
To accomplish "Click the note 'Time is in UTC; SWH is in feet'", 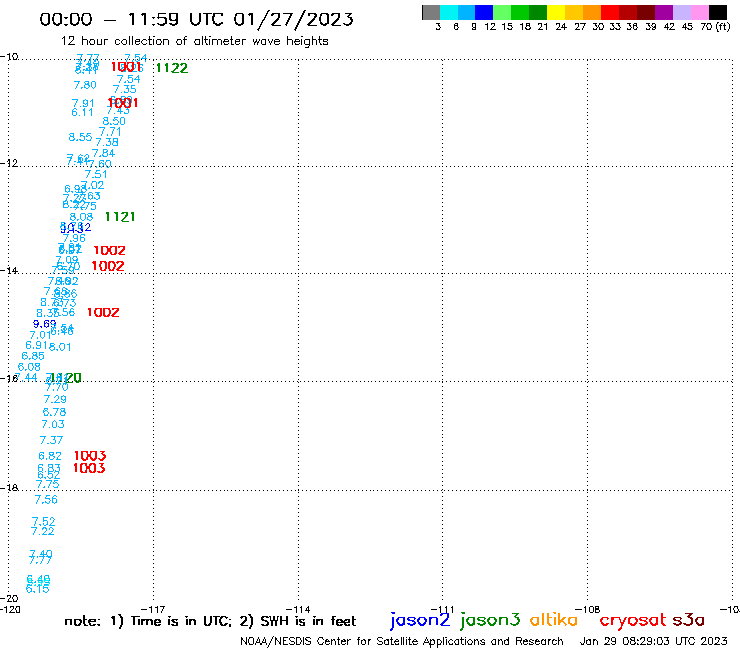I will point(210,621).
